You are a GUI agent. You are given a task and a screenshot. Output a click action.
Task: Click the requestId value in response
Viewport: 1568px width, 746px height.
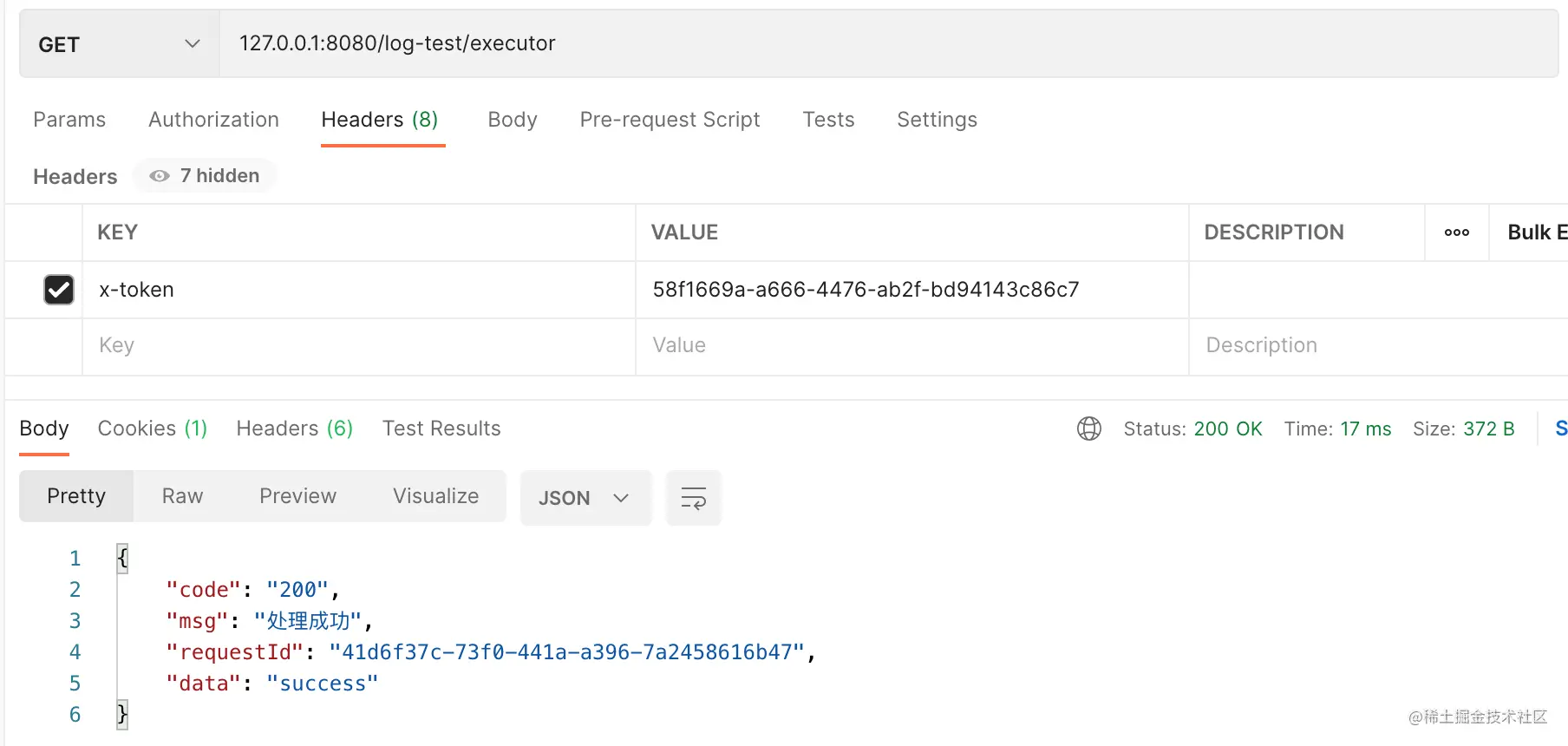tap(567, 652)
